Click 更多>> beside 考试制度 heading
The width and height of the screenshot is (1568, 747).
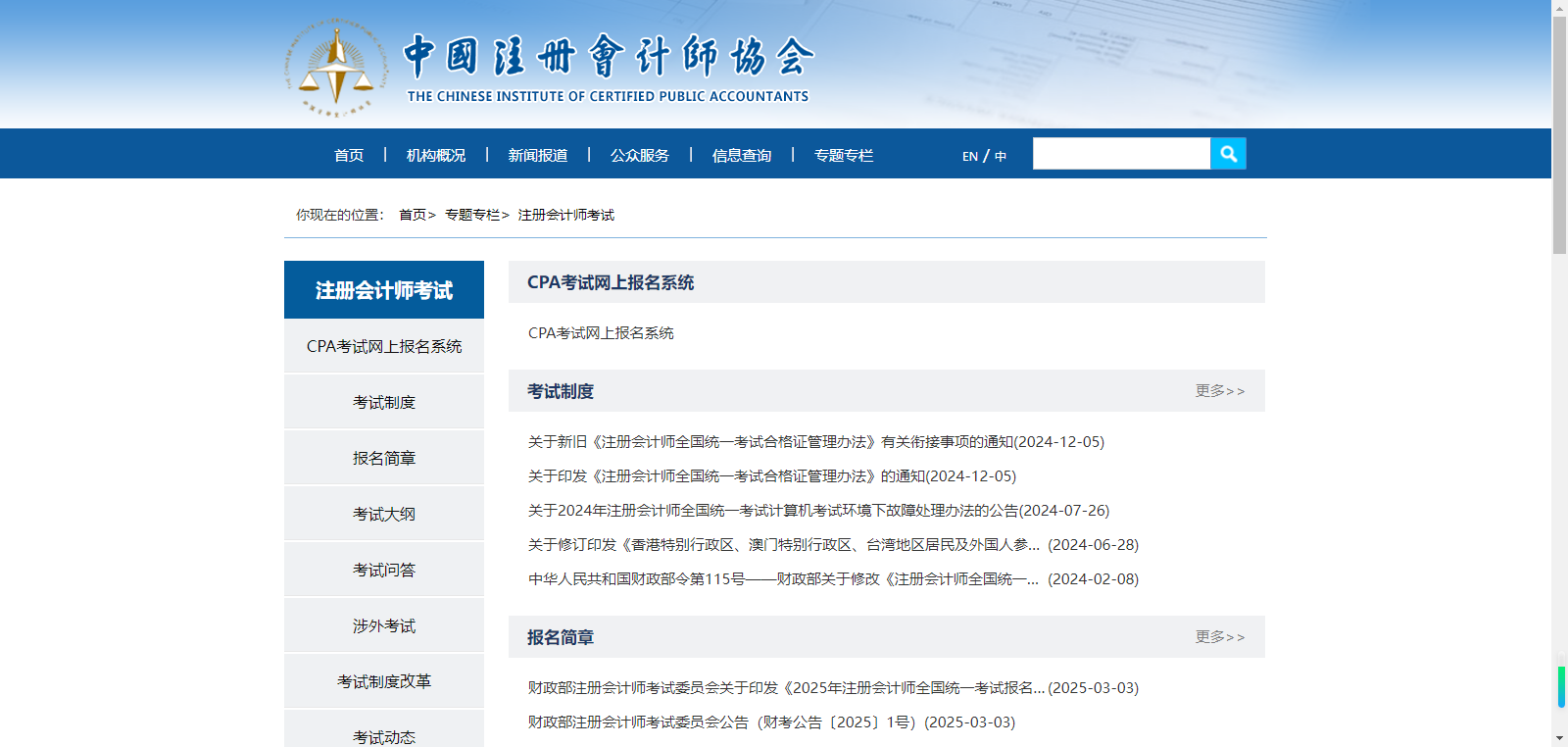click(x=1220, y=391)
